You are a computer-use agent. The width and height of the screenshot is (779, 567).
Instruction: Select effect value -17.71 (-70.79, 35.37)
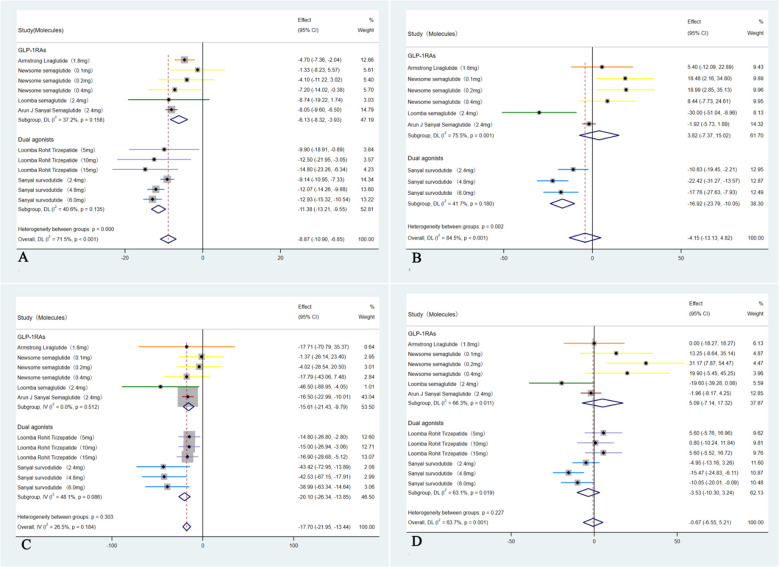323,347
